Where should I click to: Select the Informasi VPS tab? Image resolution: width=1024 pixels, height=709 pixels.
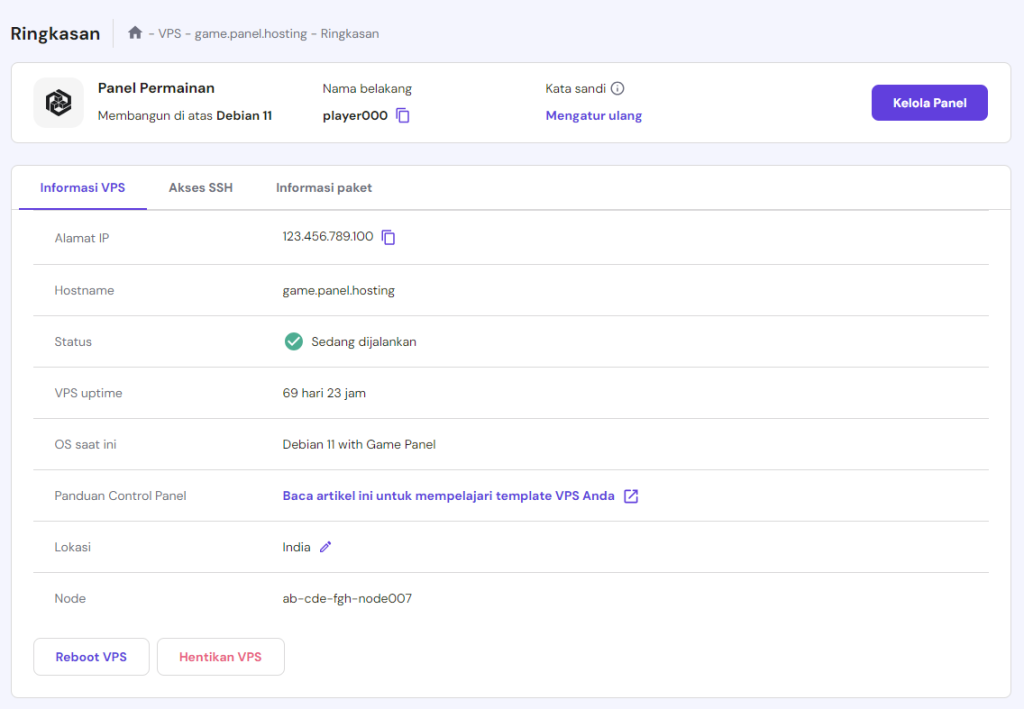click(x=83, y=188)
